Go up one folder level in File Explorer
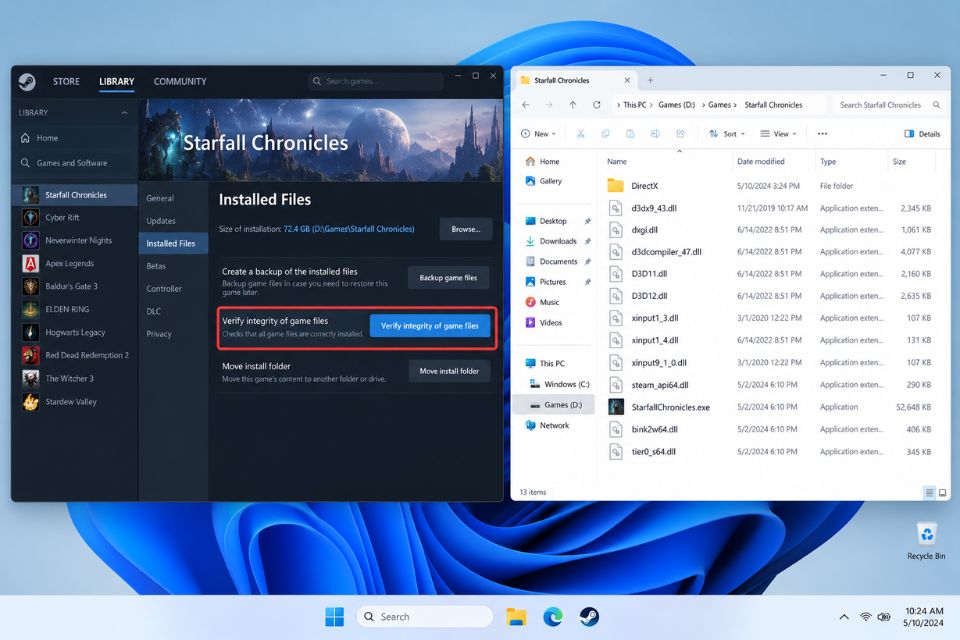Screen dimensions: 960x640 click(x=572, y=105)
